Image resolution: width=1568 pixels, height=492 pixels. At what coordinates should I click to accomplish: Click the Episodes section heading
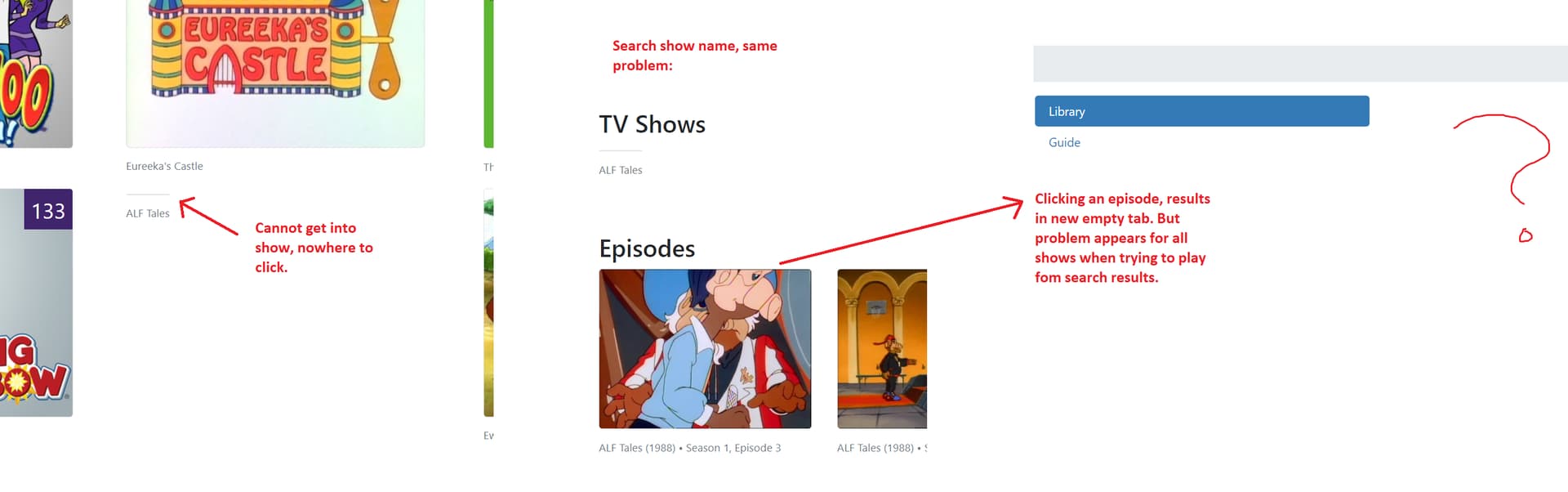point(647,248)
